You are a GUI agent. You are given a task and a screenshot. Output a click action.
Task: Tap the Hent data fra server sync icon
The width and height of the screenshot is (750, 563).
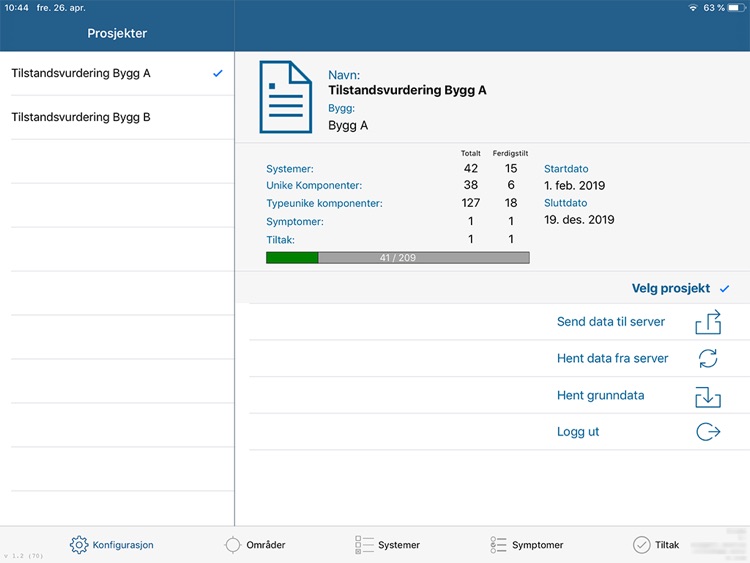coord(708,358)
